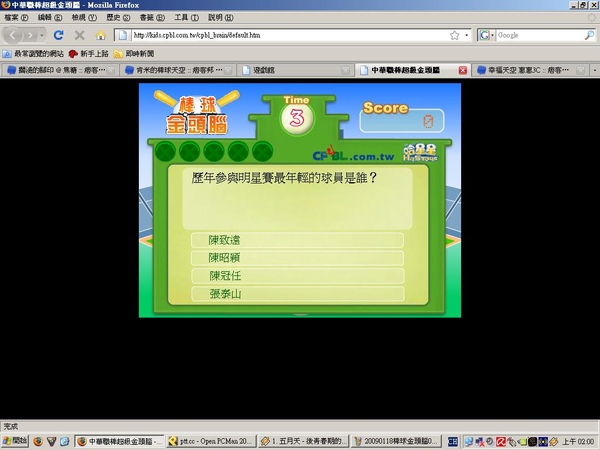
Task: Open the 編輯 (Edit) menu
Action: [x=50, y=18]
